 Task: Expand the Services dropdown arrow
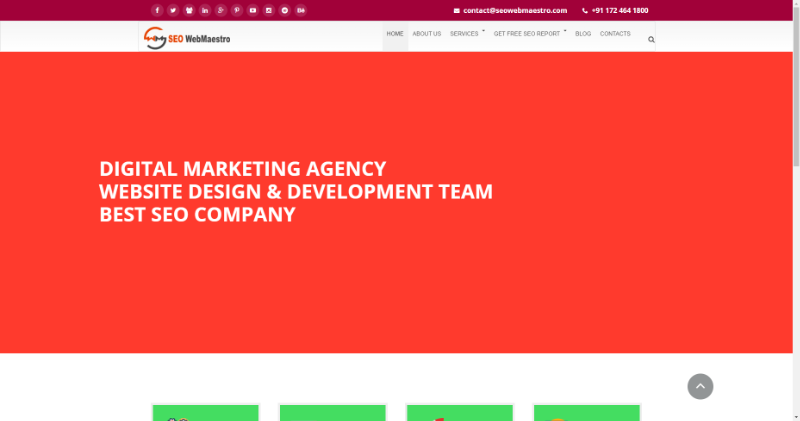tap(483, 31)
